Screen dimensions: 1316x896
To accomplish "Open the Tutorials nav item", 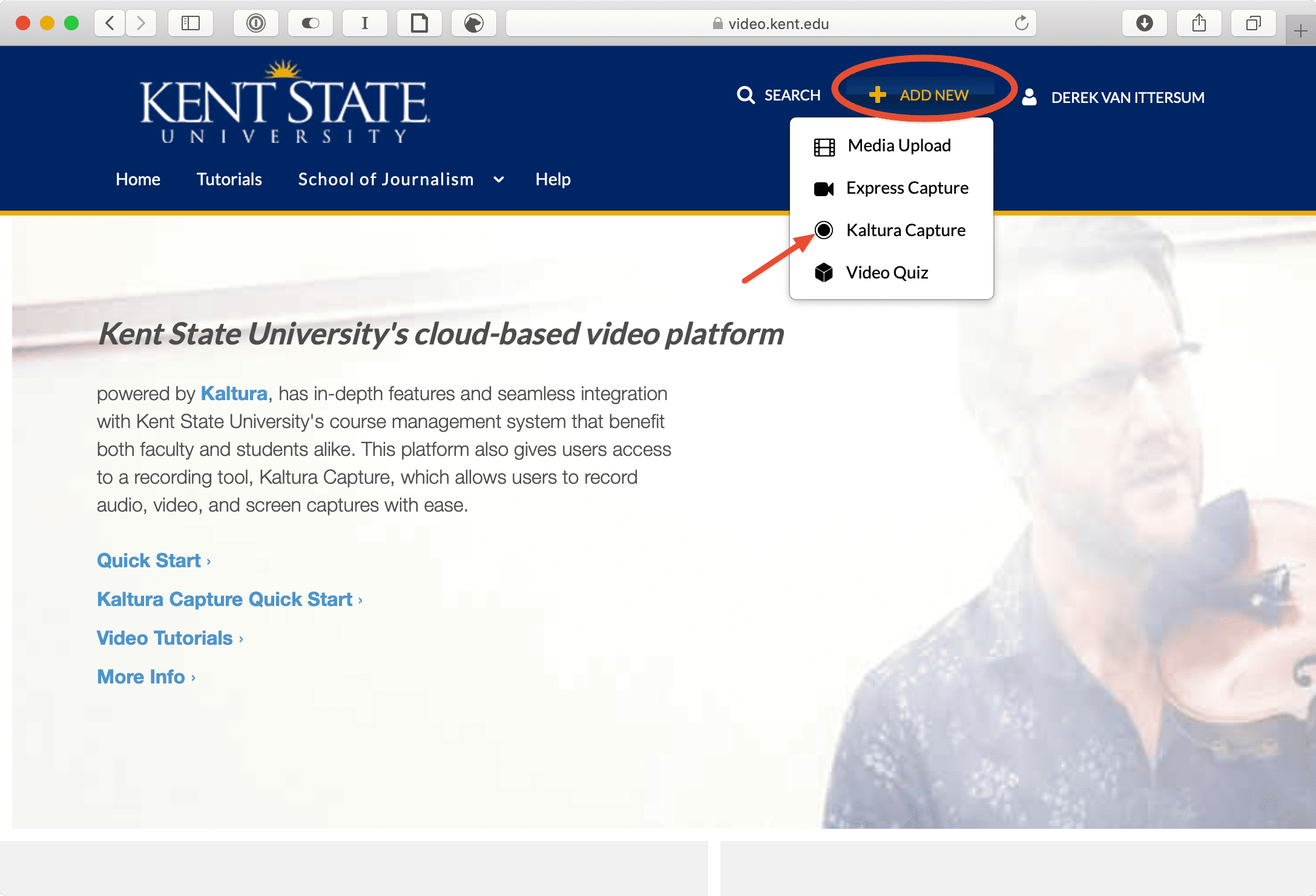I will click(x=229, y=179).
